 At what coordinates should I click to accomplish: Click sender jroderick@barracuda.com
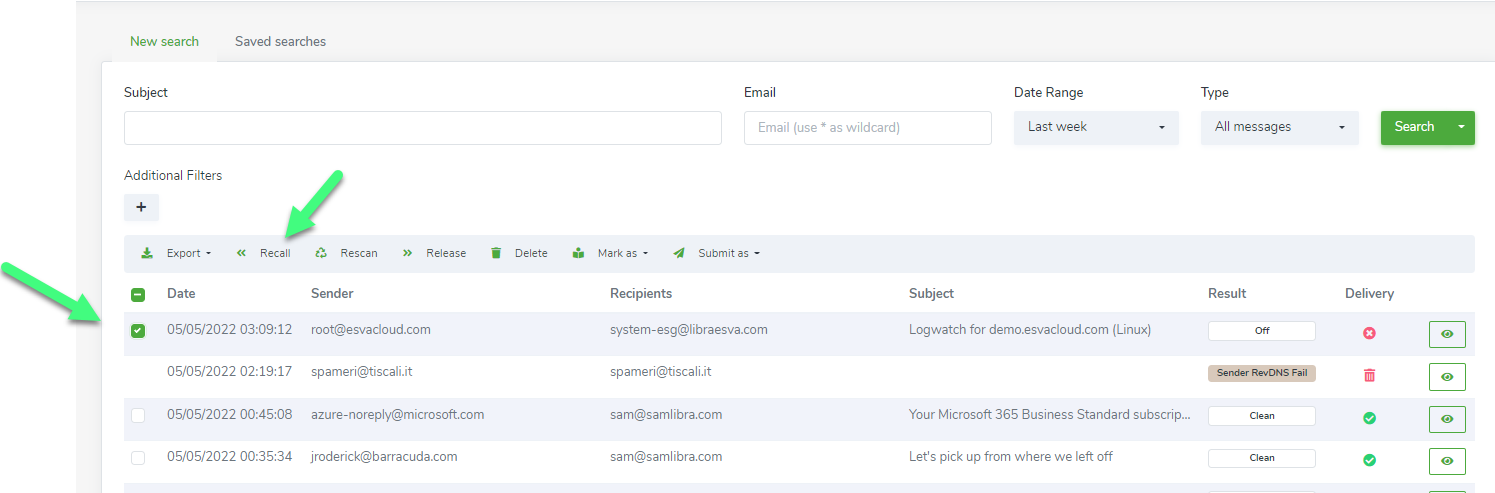tap(384, 456)
